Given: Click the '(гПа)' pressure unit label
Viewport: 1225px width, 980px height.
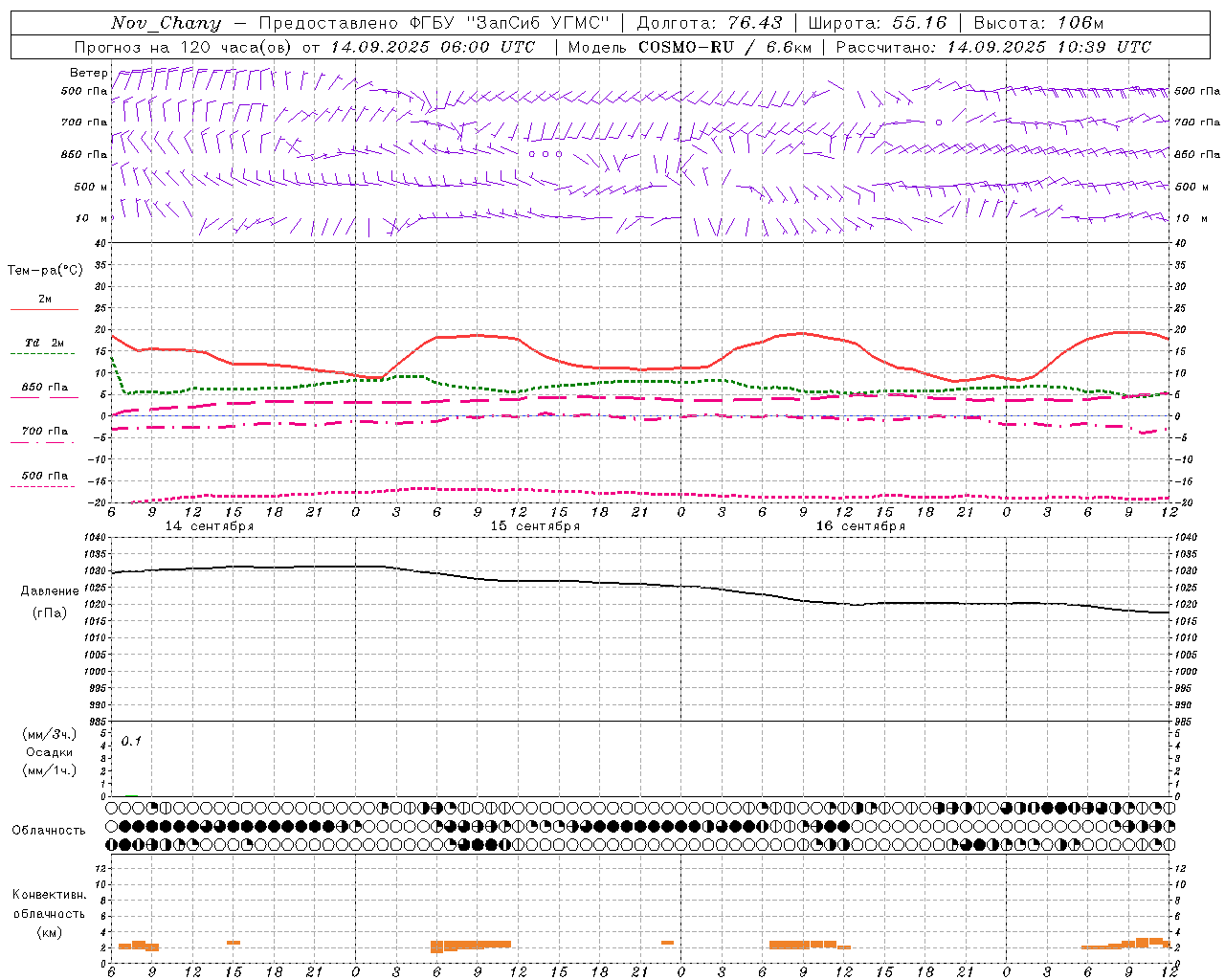Looking at the screenshot, I should click(x=49, y=612).
